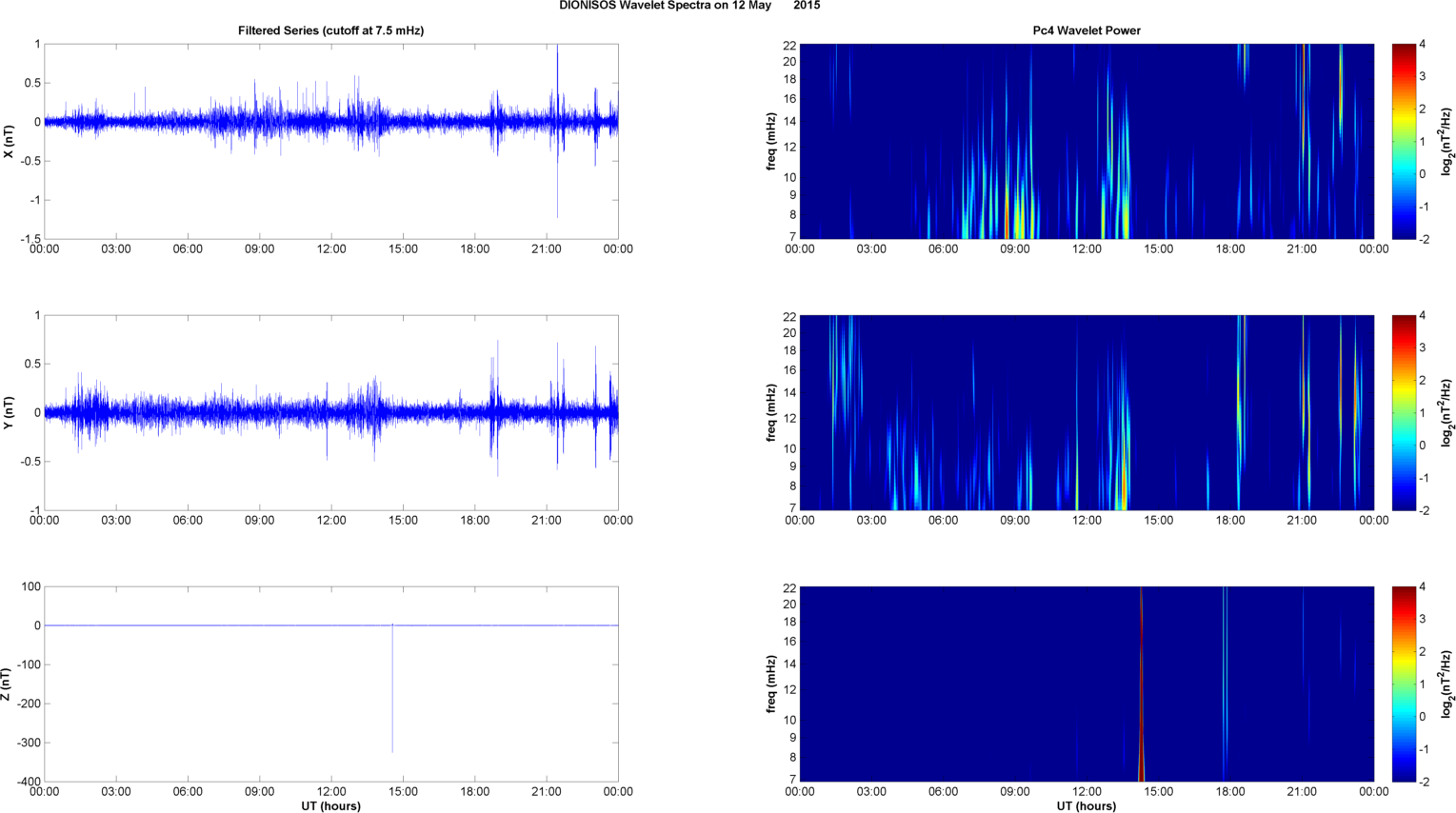1456x813 pixels.
Task: Click 'UT (hours)' label under the Z series plot
Action: (331, 806)
